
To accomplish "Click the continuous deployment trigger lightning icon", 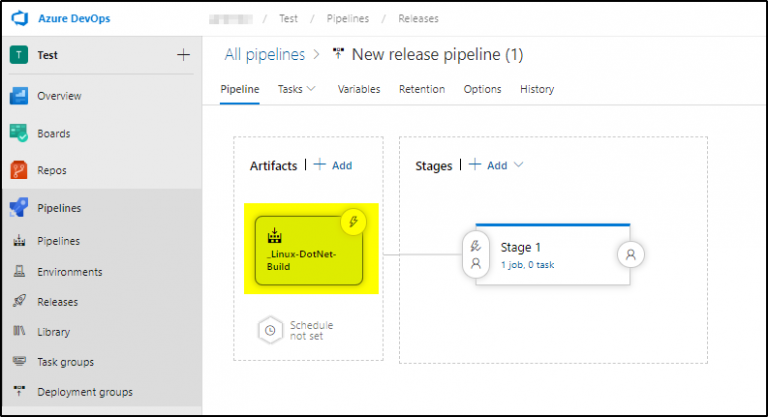I will click(x=354, y=222).
